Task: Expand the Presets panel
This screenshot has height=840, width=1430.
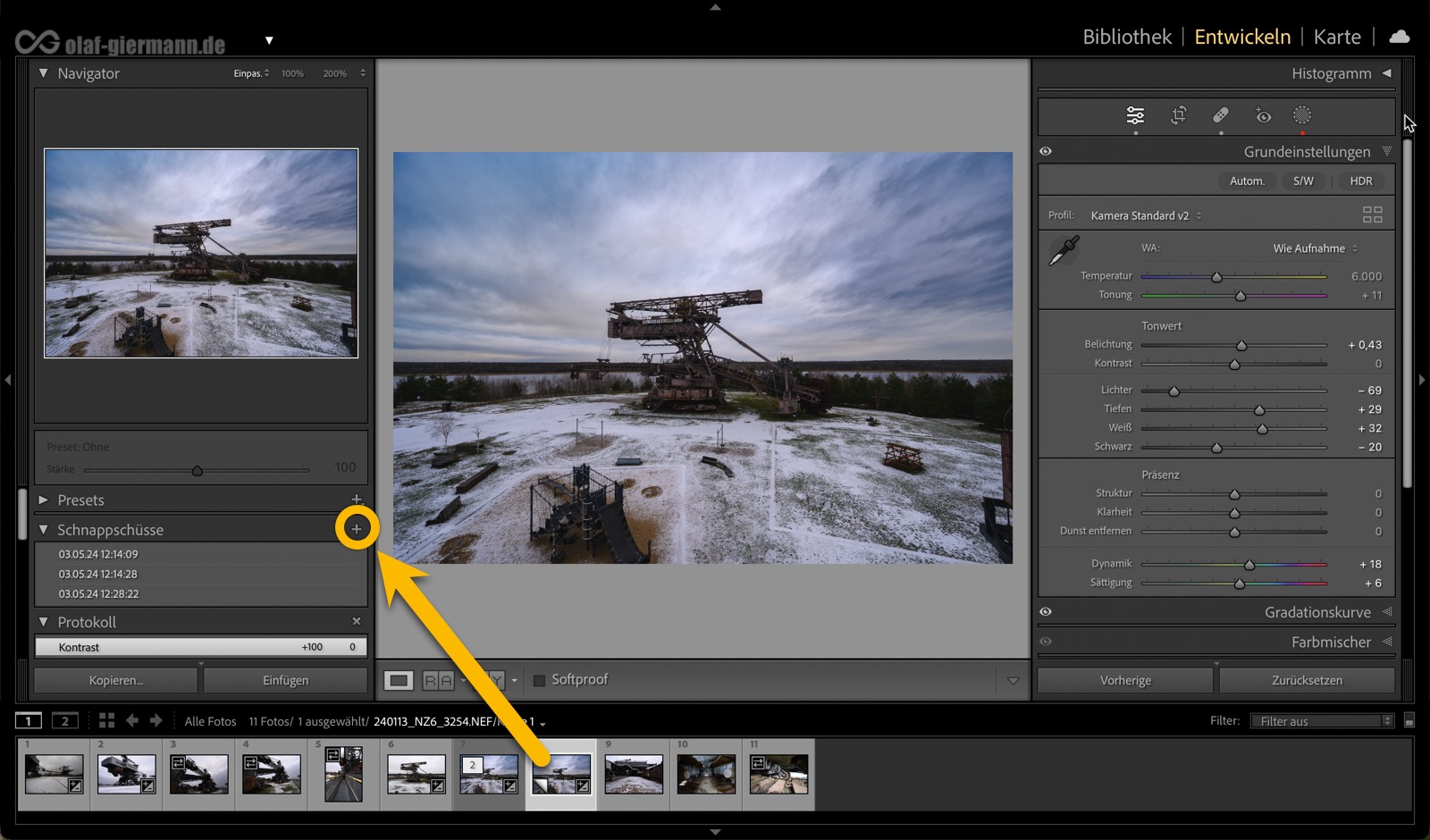Action: 43,500
